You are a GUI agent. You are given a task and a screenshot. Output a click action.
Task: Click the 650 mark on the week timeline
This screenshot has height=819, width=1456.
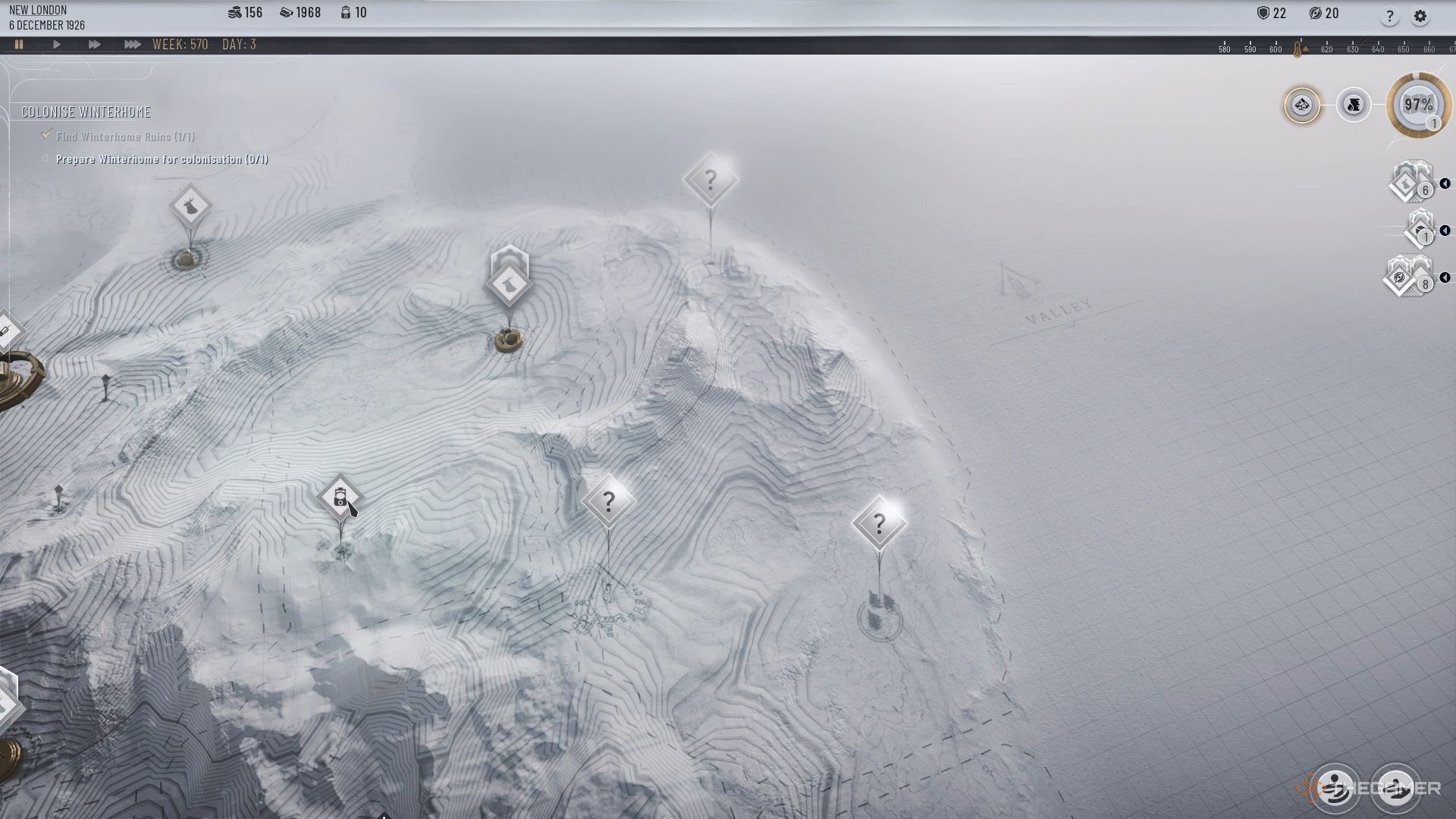[1404, 49]
